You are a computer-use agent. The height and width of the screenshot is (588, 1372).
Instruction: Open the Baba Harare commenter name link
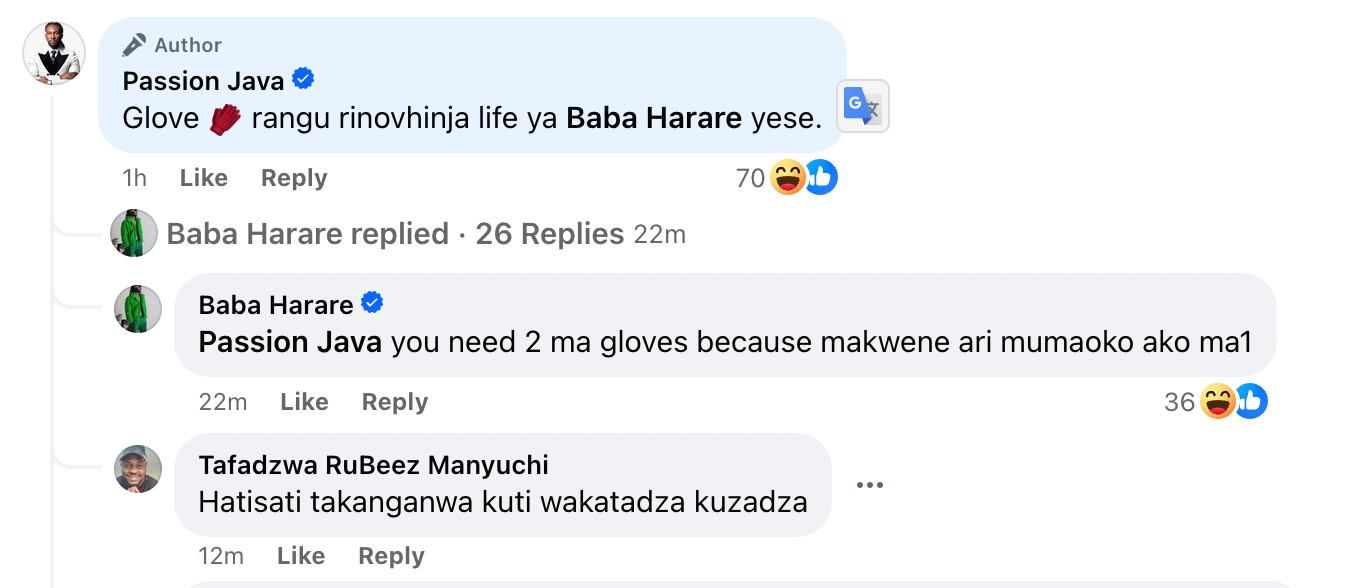[x=276, y=304]
